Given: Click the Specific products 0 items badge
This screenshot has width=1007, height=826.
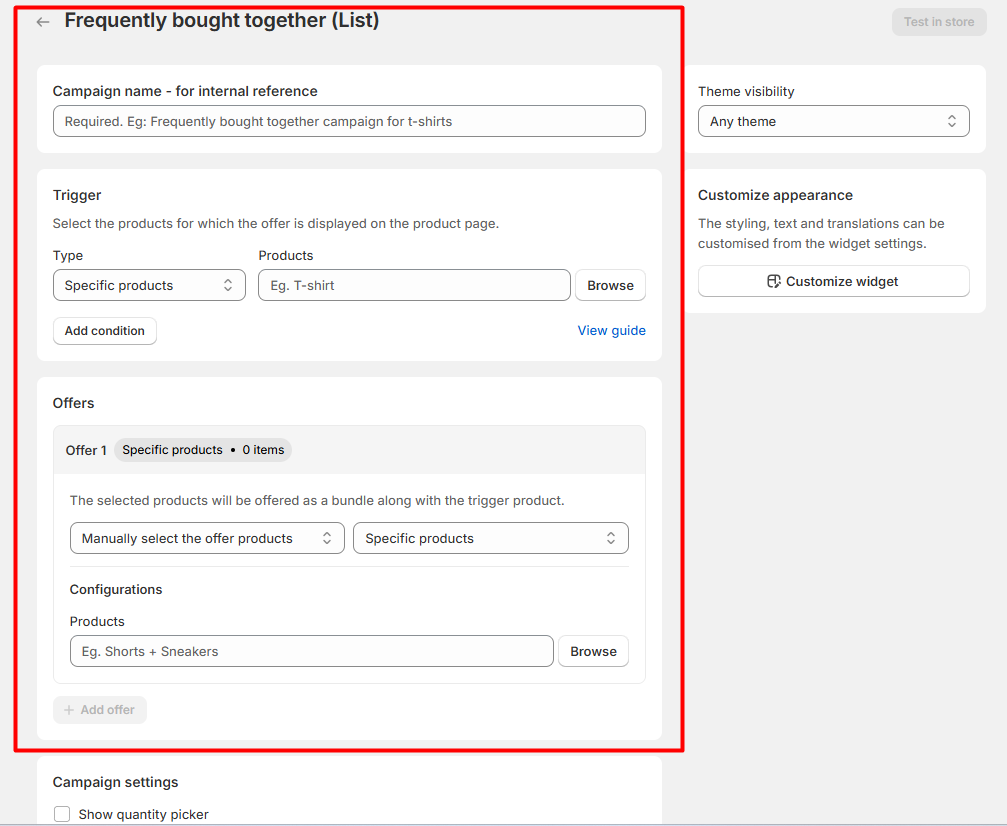Looking at the screenshot, I should [x=203, y=450].
